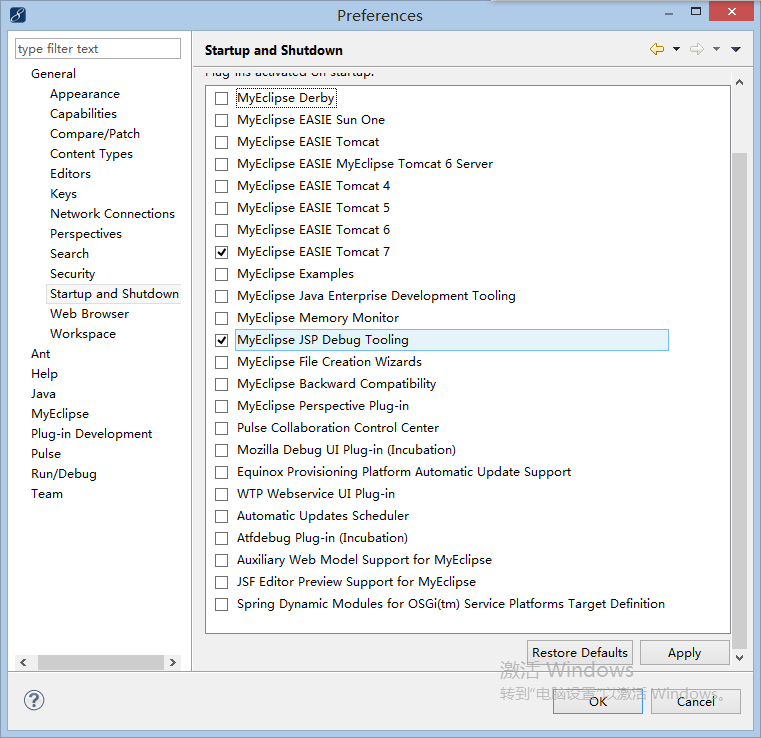Enable MyEclipse EASIE MyEclipse Tomcat 6 Server
This screenshot has width=761, height=738.
click(x=221, y=164)
